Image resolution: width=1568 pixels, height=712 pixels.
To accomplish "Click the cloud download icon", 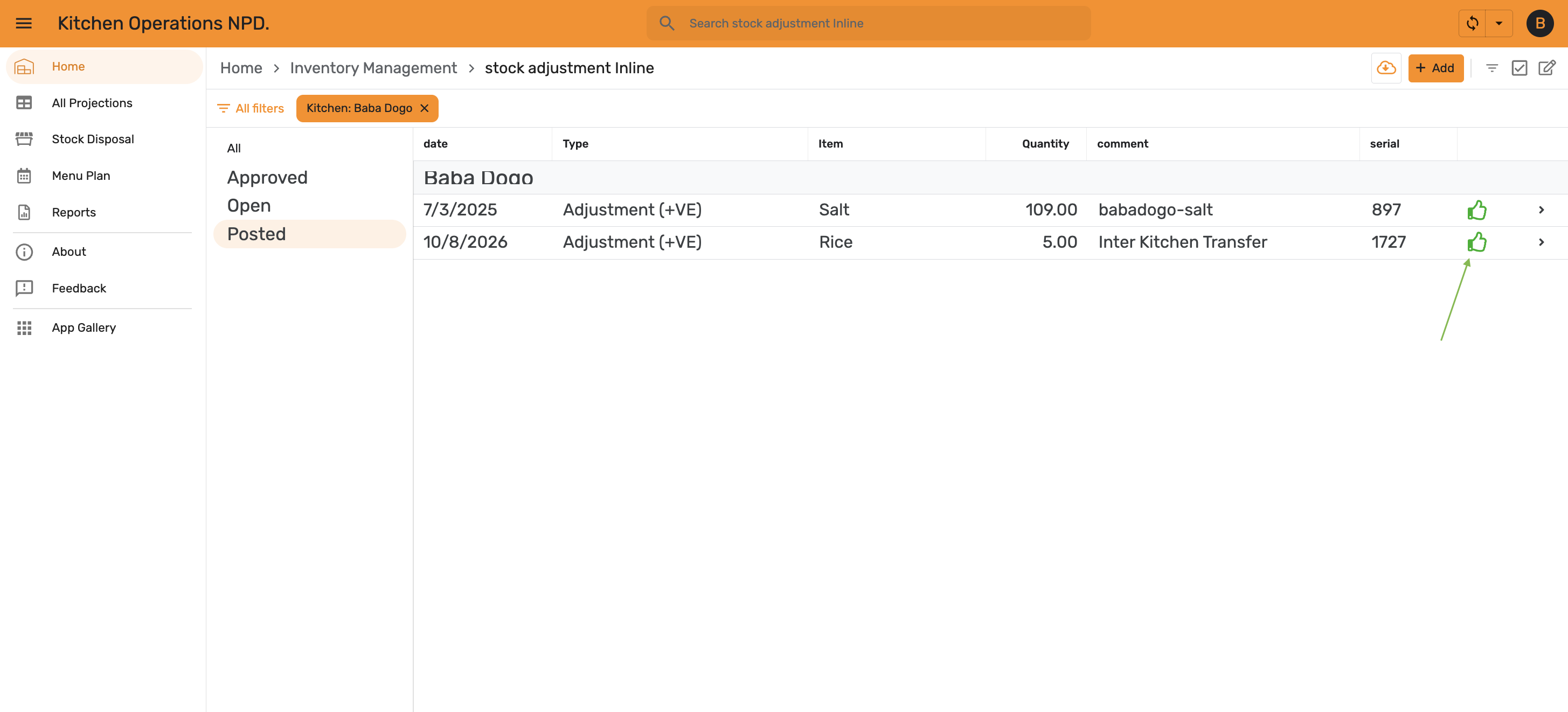I will point(1386,67).
